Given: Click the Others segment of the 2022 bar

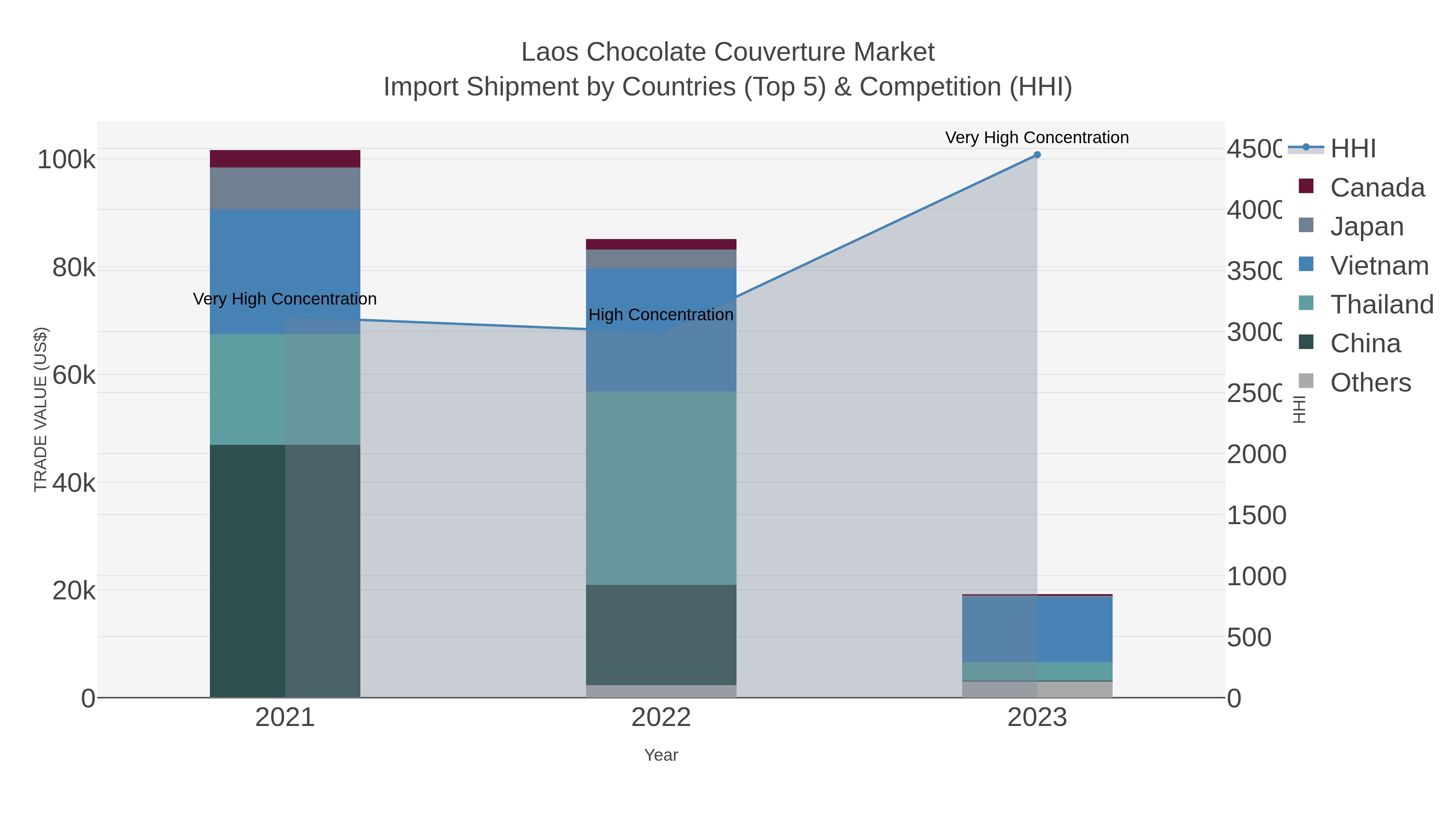Looking at the screenshot, I should pos(661,691).
